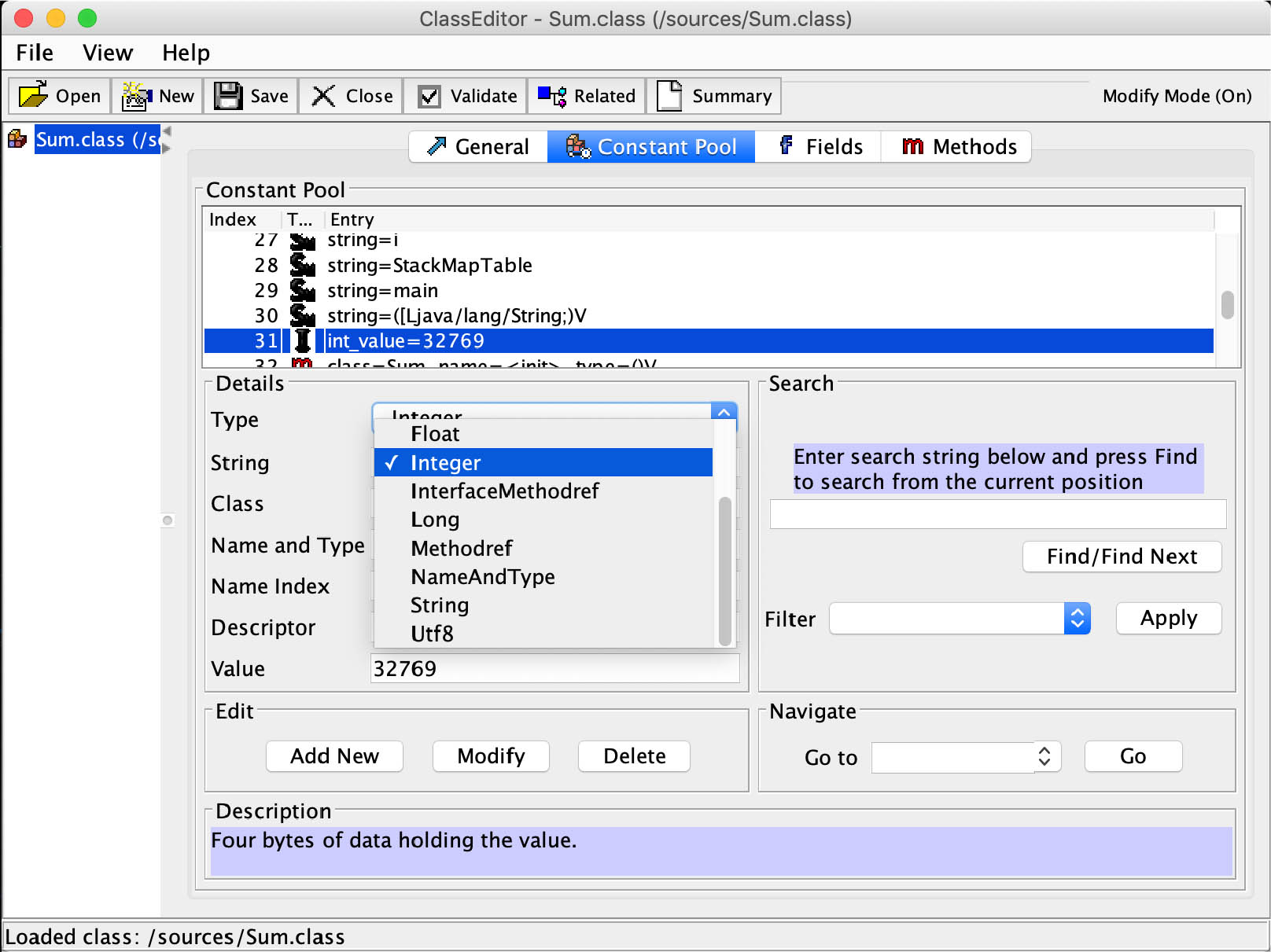Click inside the search string field

tap(997, 513)
